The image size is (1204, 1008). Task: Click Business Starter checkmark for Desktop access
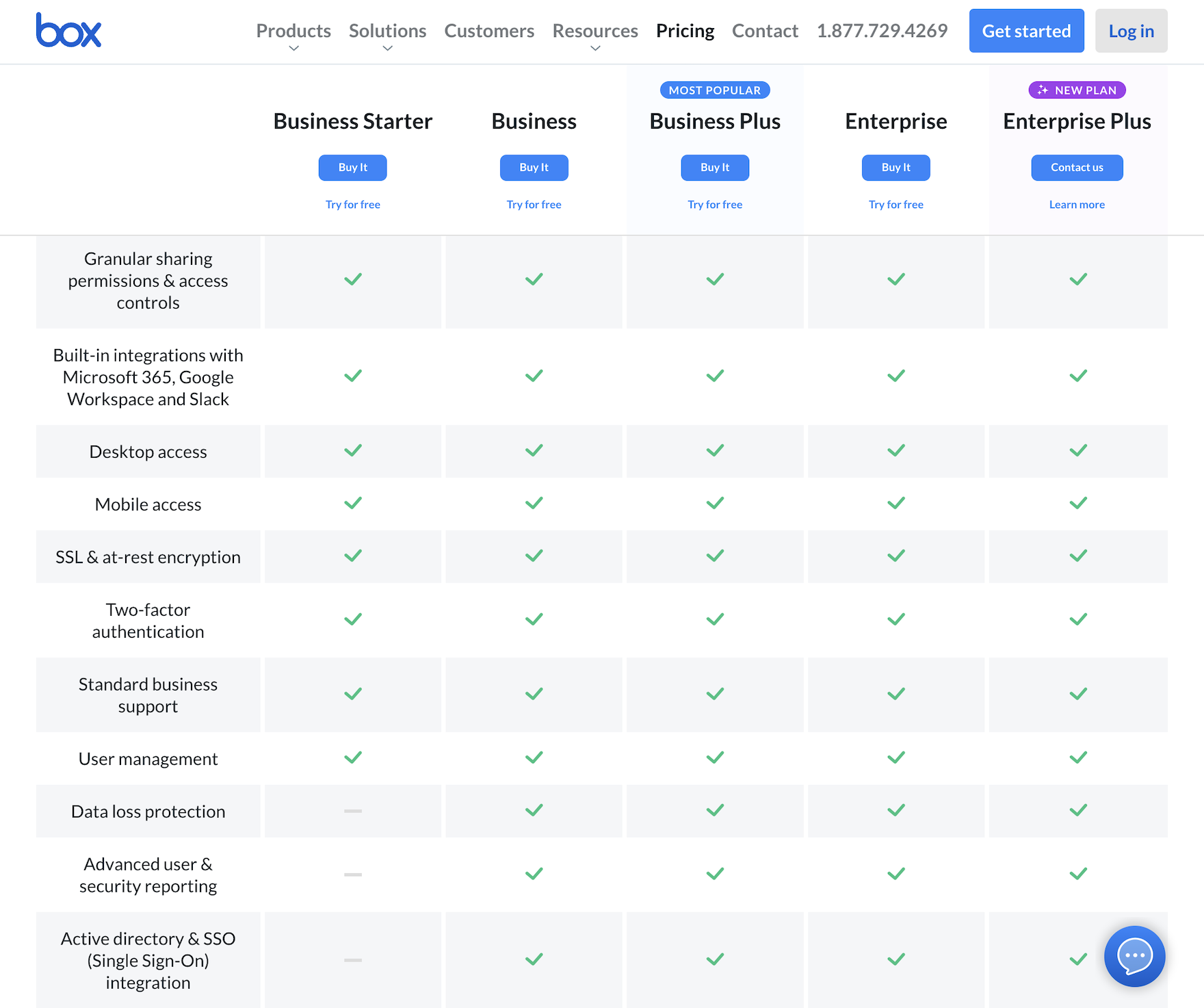353,450
